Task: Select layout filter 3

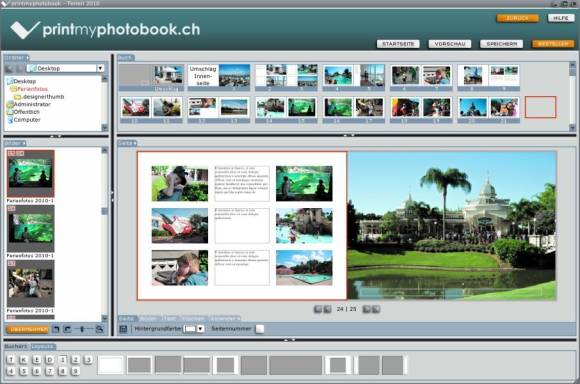Action: pos(88,360)
